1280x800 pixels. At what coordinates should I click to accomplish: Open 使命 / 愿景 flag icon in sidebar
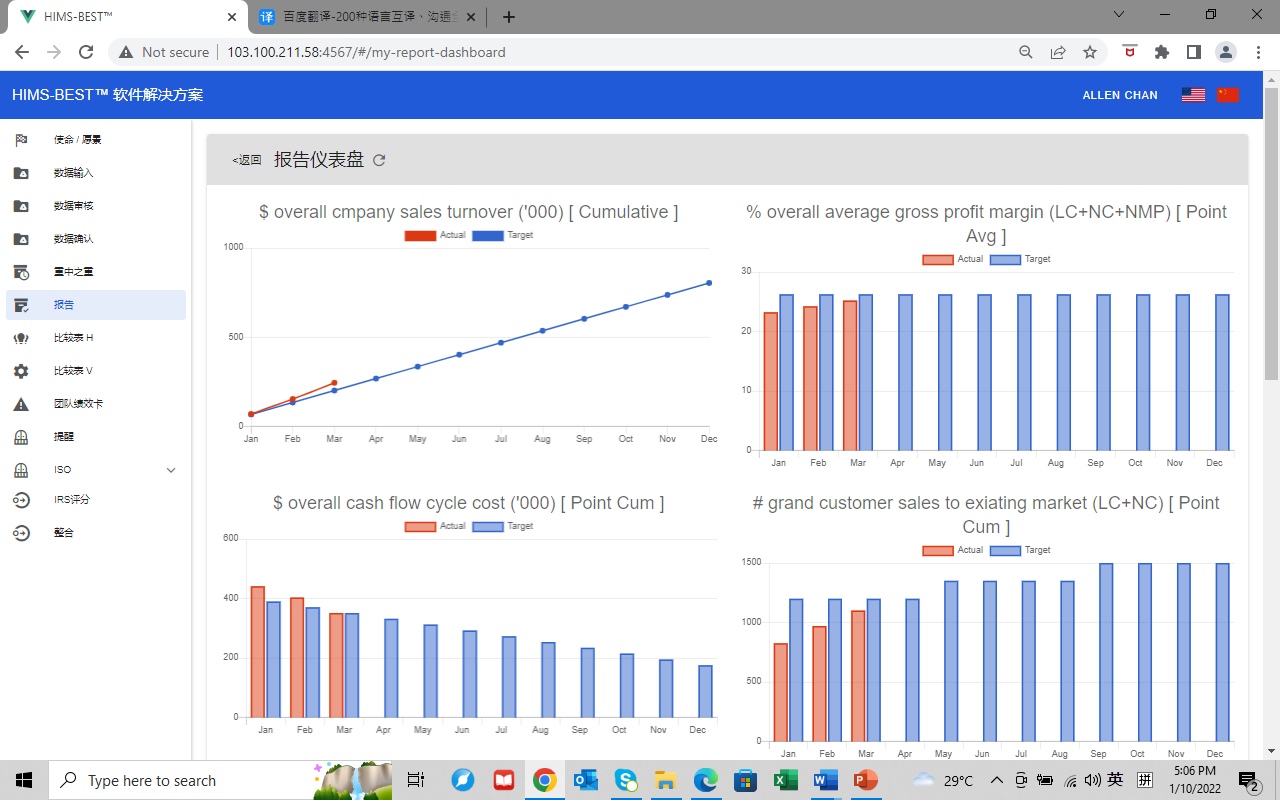(x=21, y=140)
